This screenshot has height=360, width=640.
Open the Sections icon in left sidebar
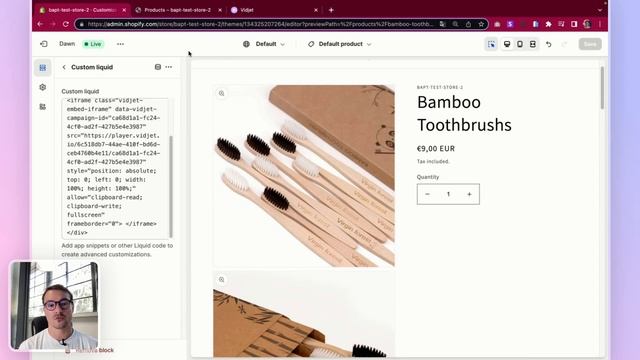(43, 68)
